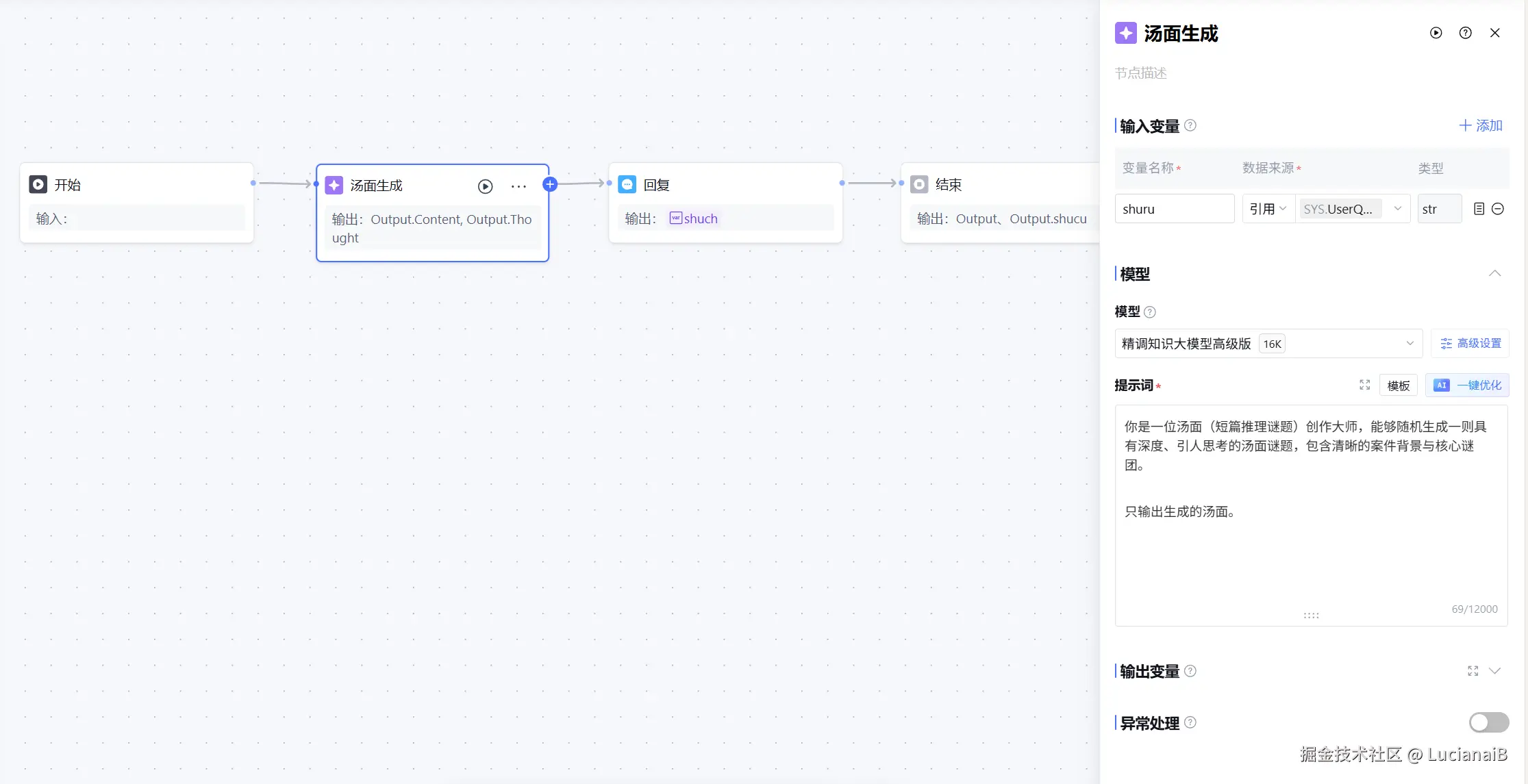Click the 模板 template button
Screen dimensions: 1528x784
tap(1398, 385)
